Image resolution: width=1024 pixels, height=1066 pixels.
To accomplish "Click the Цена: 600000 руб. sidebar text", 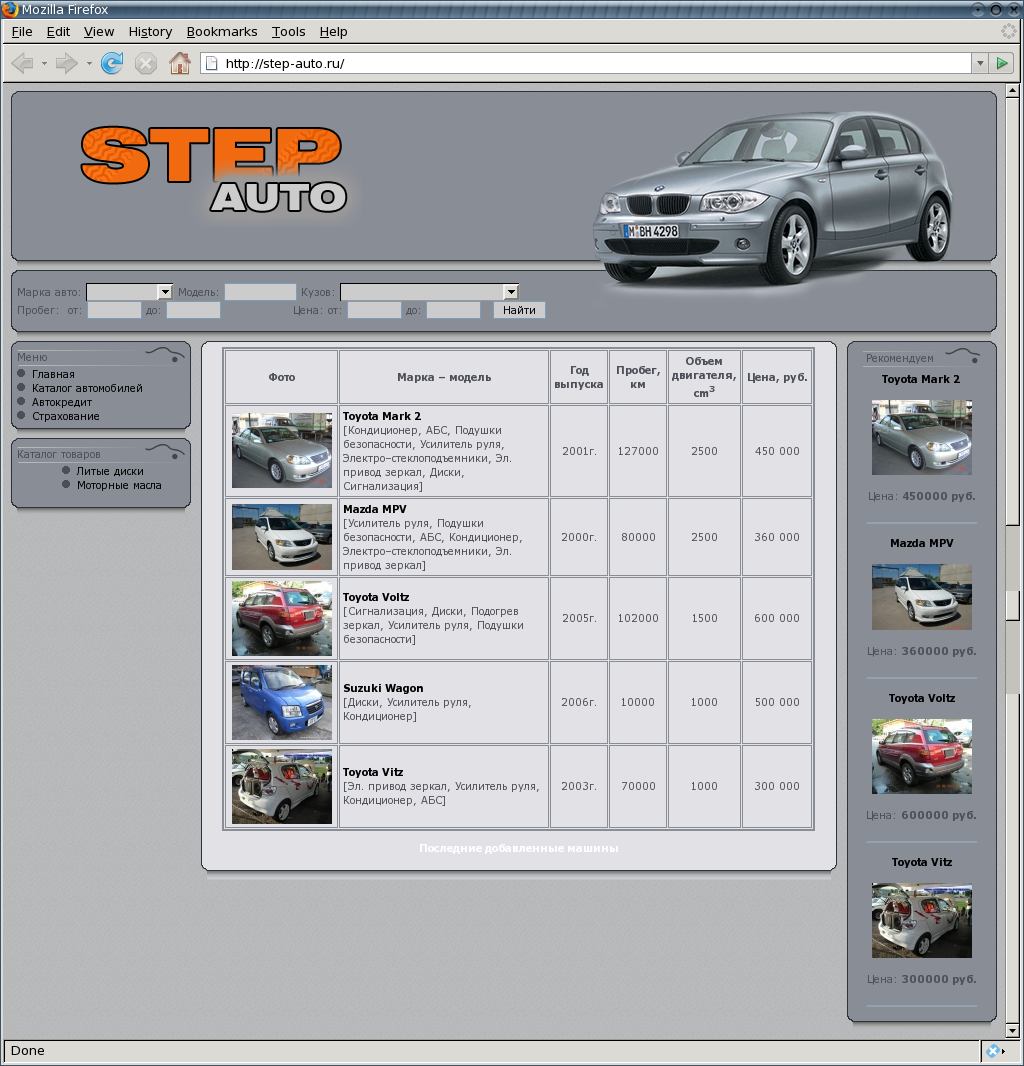I will pos(921,815).
